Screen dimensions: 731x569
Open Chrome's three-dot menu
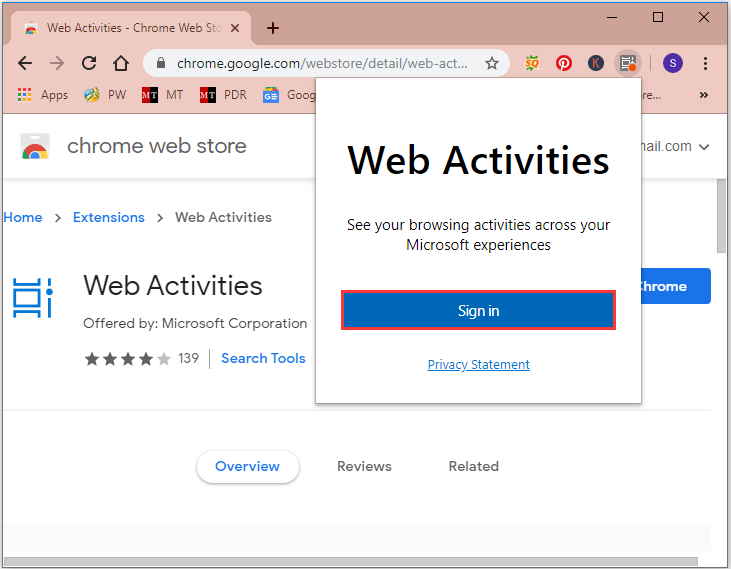(x=705, y=63)
